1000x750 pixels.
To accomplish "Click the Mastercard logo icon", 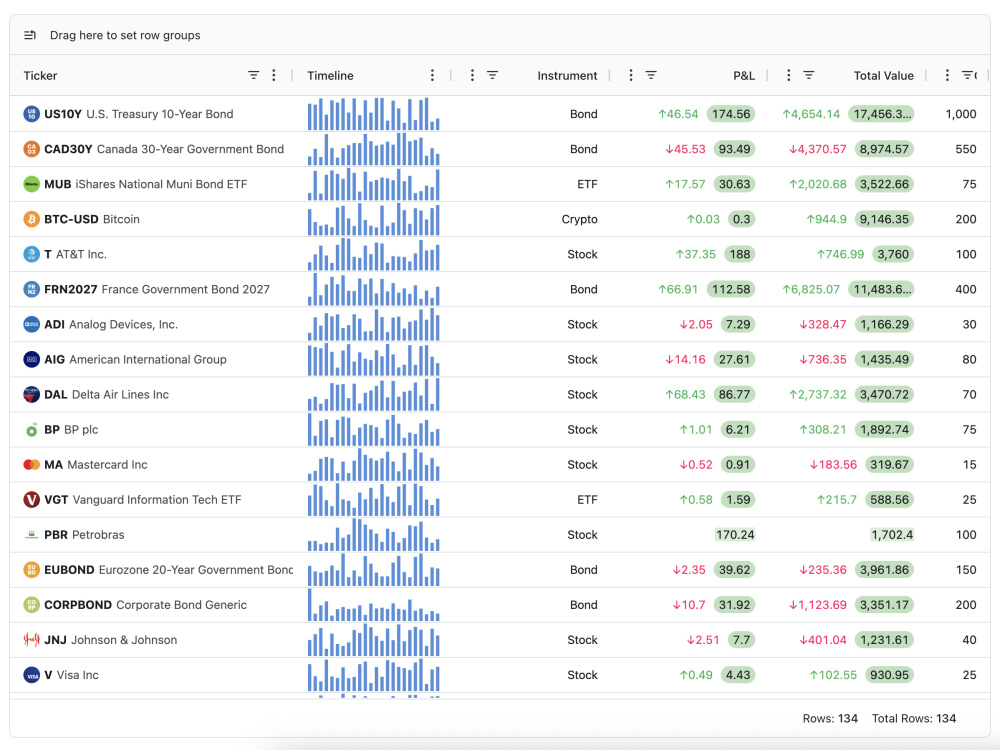I will click(x=31, y=465).
